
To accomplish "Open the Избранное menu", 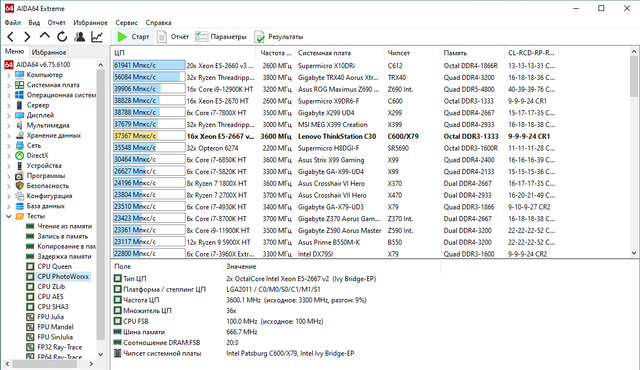I will 90,22.
